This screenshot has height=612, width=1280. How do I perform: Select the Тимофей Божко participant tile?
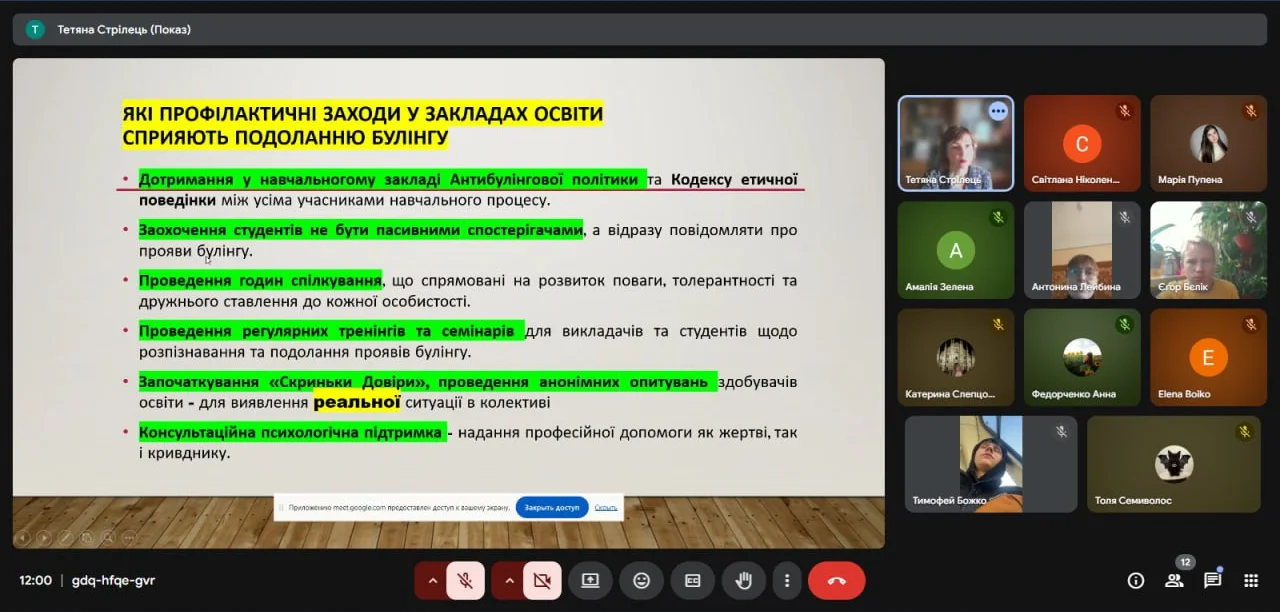990,464
